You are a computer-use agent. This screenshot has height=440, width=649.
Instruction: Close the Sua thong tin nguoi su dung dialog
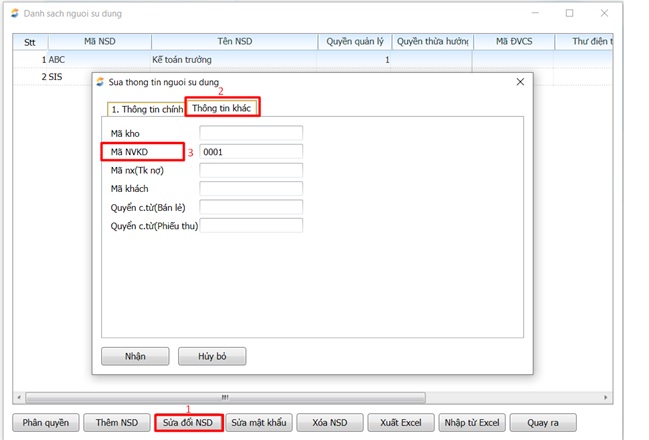518,82
